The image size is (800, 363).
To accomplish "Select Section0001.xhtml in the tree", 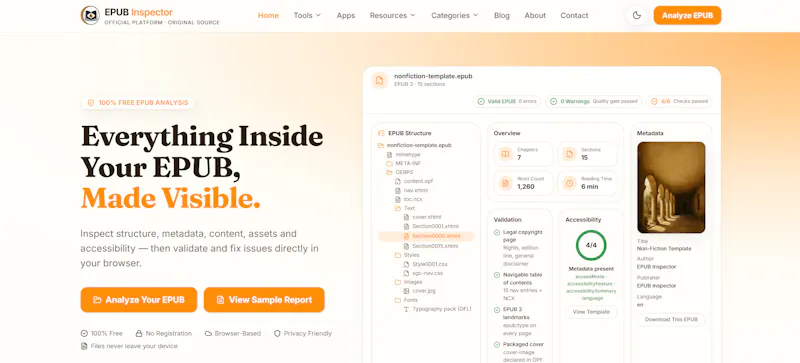I will (435, 226).
